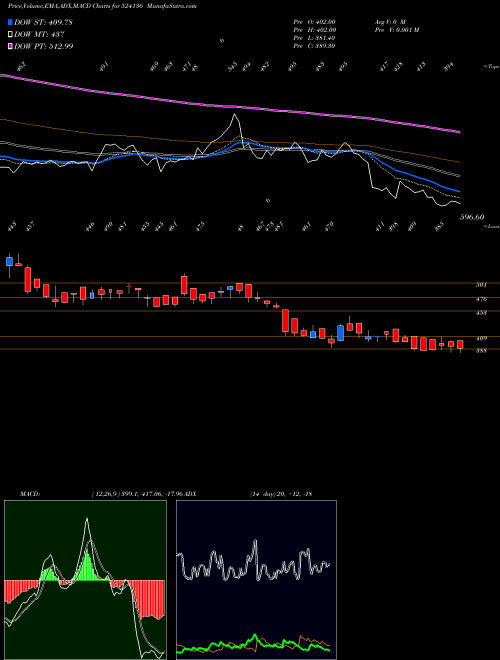Select the 'Pre O: 402.00' open value
The width and height of the screenshot is (500, 660).
(314, 22)
